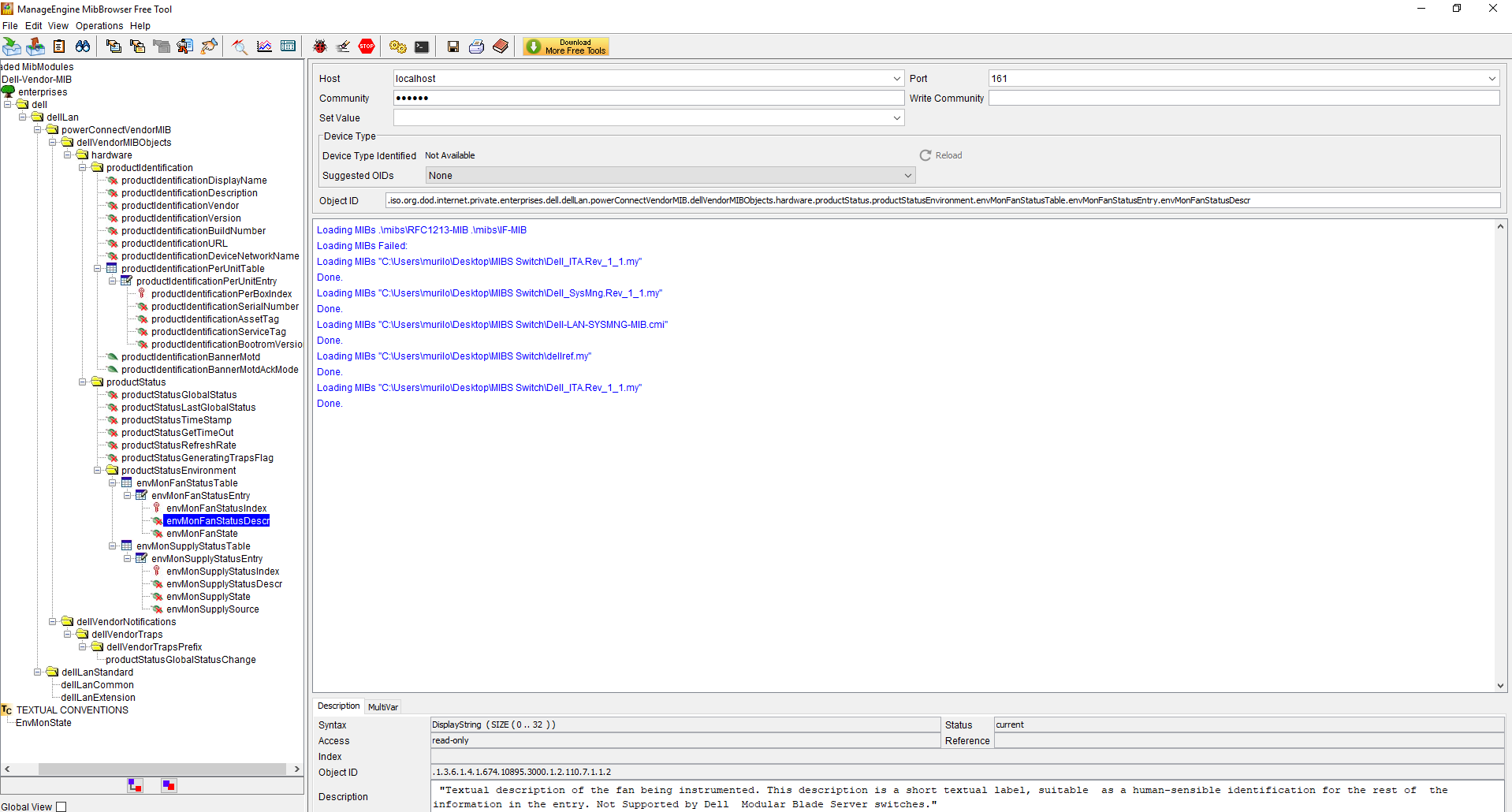1512x812 pixels.
Task: Switch to hierarchical tree view icon
Action: [136, 785]
